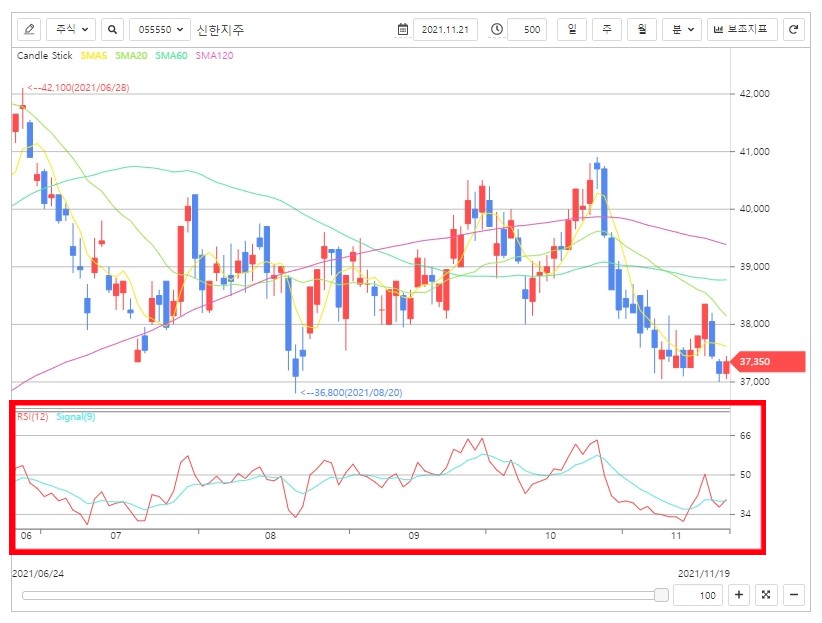The height and width of the screenshot is (623, 822).
Task: Switch to the 일 daily chart
Action: [572, 29]
